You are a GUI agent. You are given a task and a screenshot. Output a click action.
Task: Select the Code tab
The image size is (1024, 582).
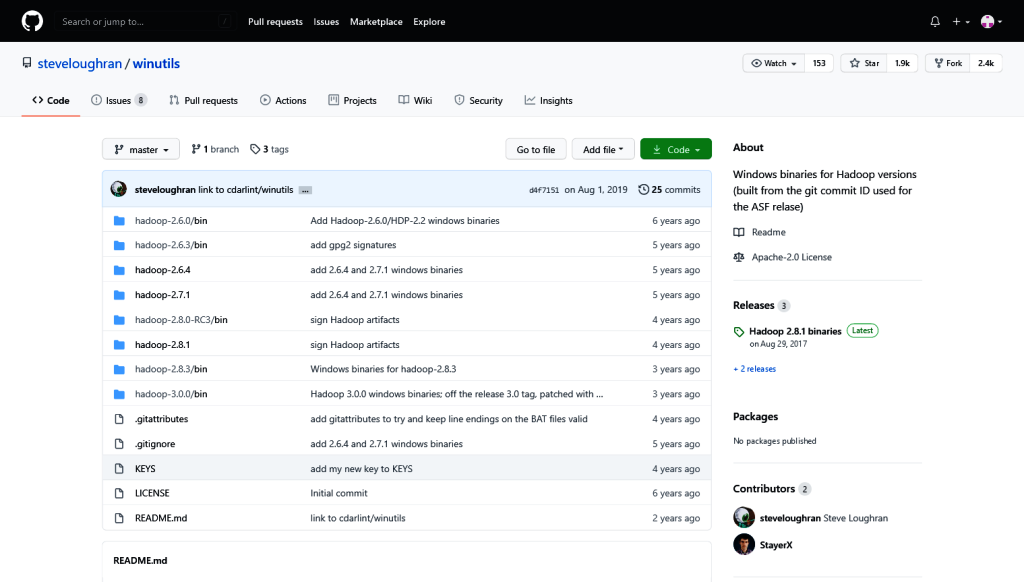51,101
